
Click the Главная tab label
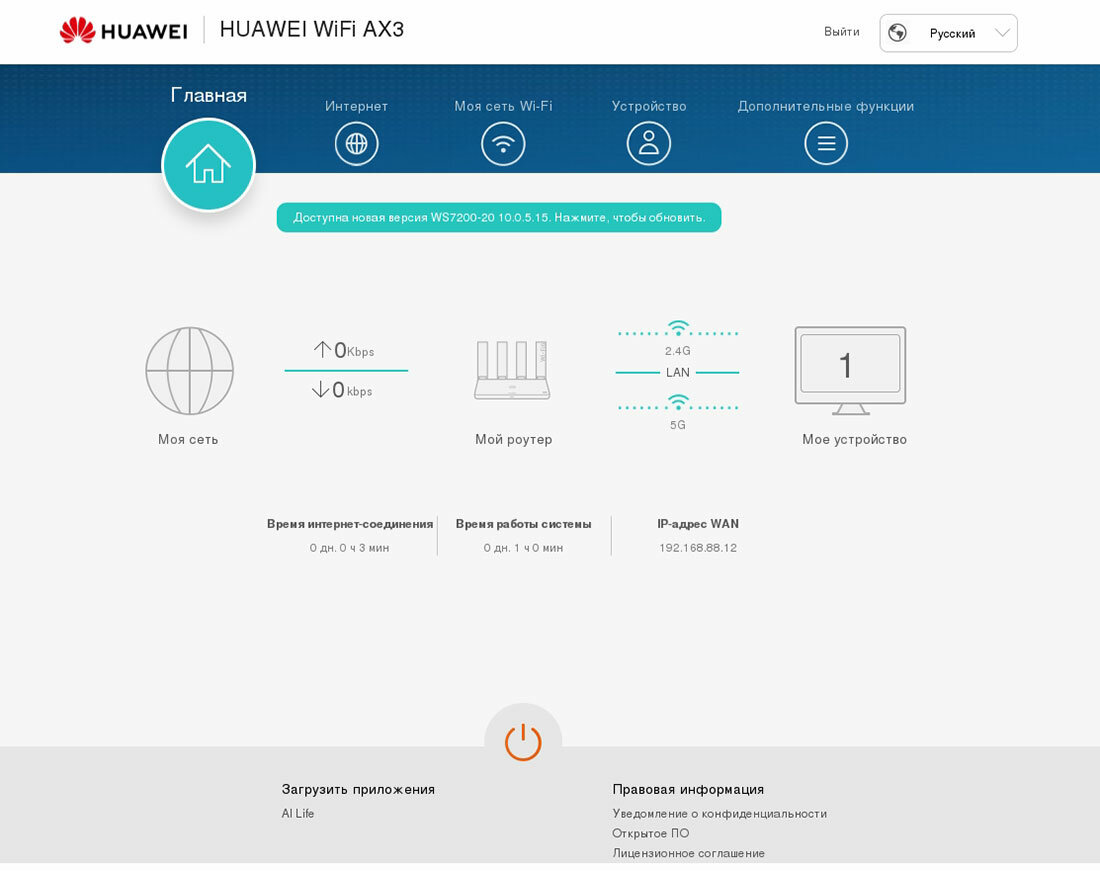(208, 95)
